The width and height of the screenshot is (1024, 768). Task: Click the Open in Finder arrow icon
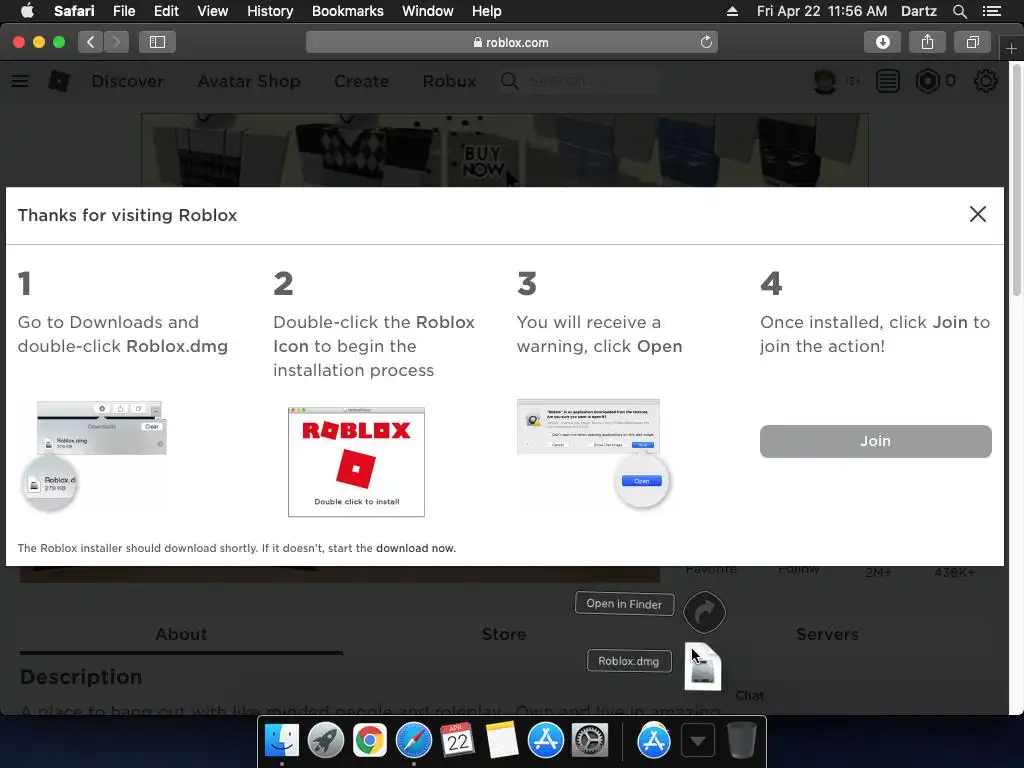pyautogui.click(x=704, y=612)
